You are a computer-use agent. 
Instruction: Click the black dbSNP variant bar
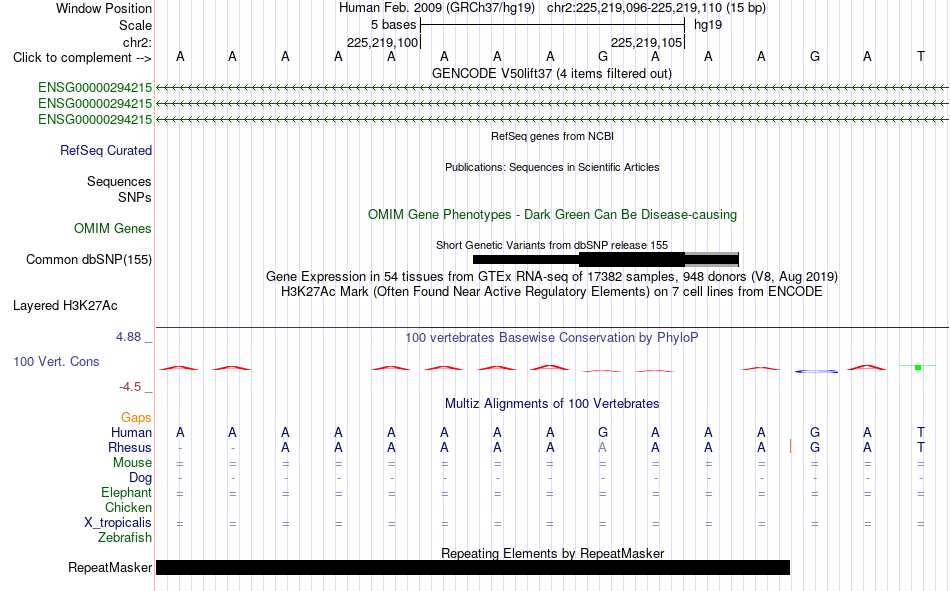(606, 260)
